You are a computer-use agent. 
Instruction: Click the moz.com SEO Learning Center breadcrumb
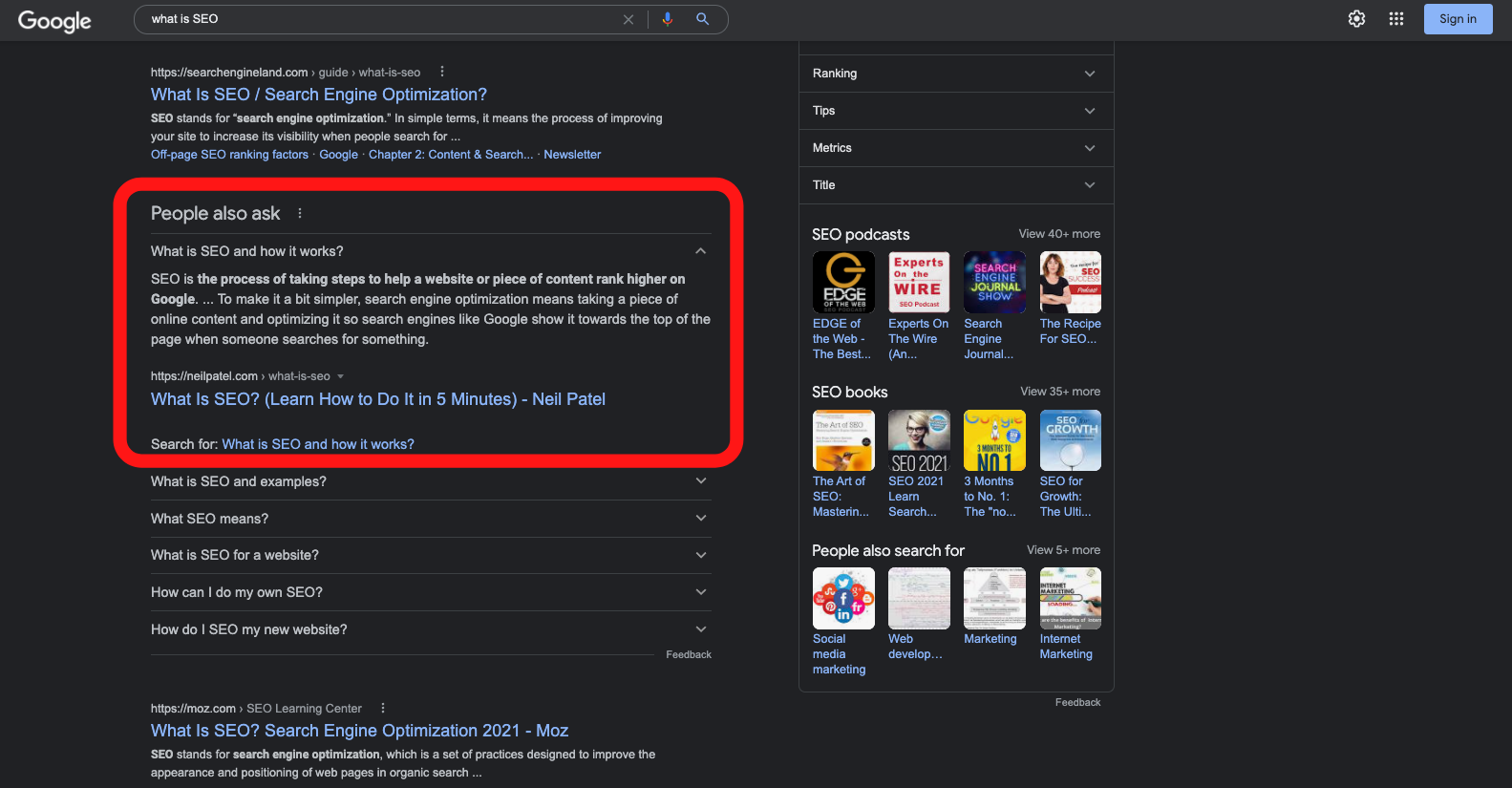(x=256, y=709)
